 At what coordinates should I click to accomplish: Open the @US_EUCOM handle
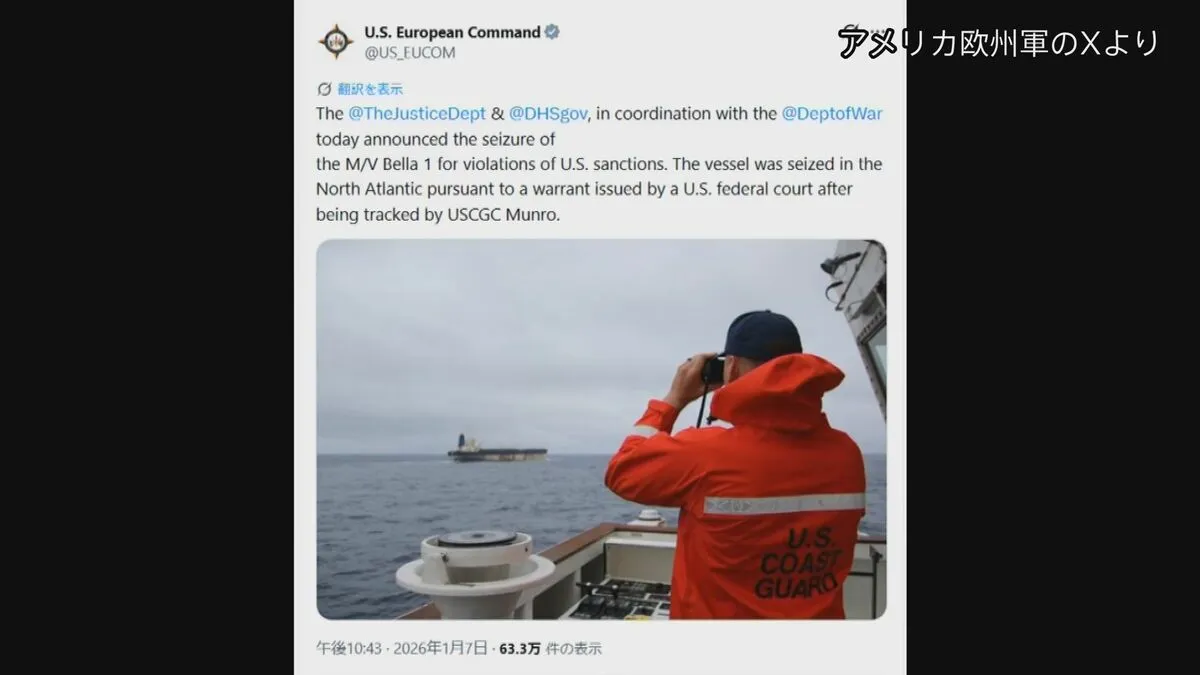(x=410, y=53)
